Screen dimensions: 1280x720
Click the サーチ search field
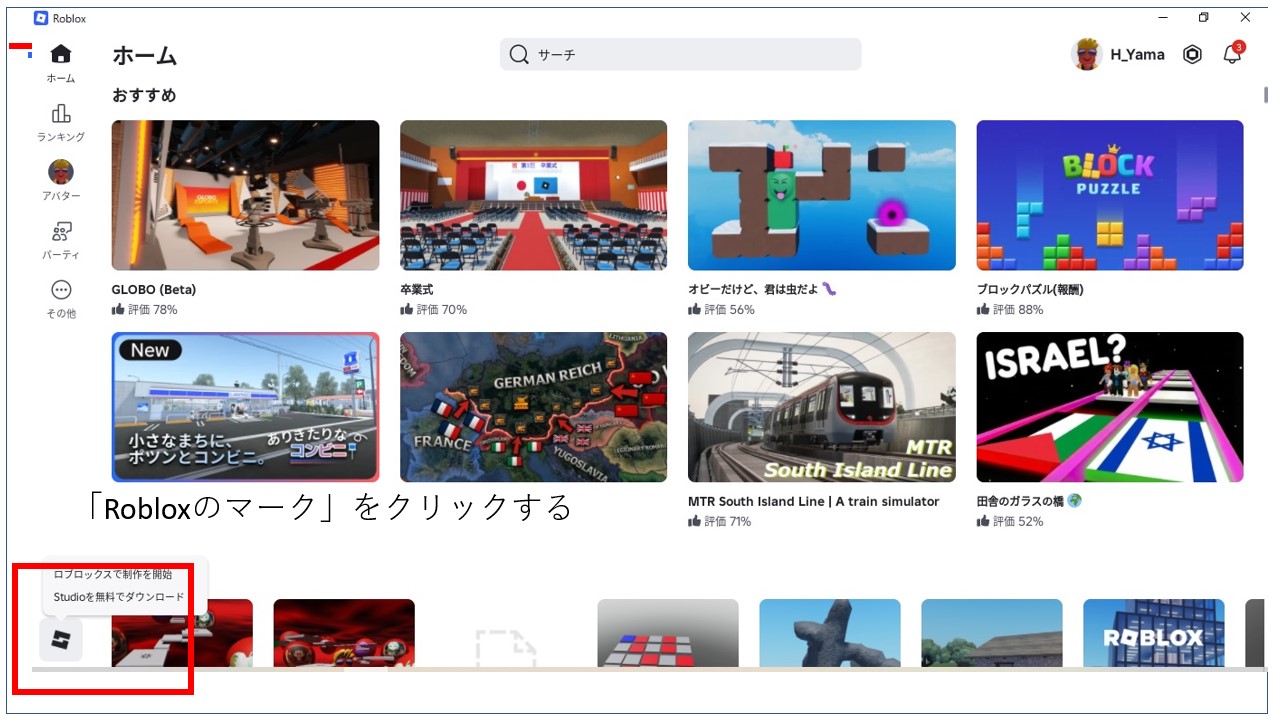coord(680,55)
